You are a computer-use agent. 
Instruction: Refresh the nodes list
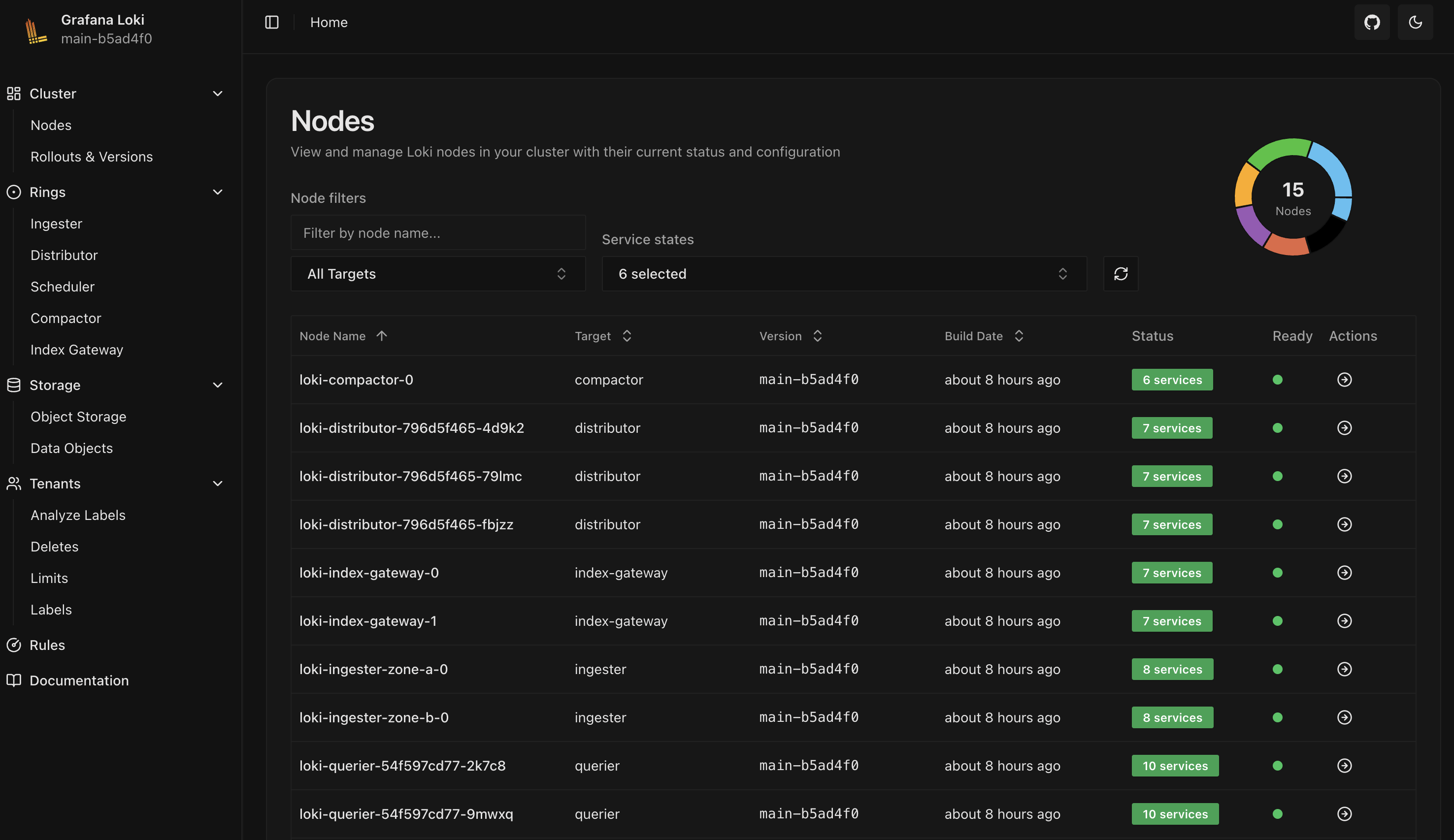tap(1120, 273)
